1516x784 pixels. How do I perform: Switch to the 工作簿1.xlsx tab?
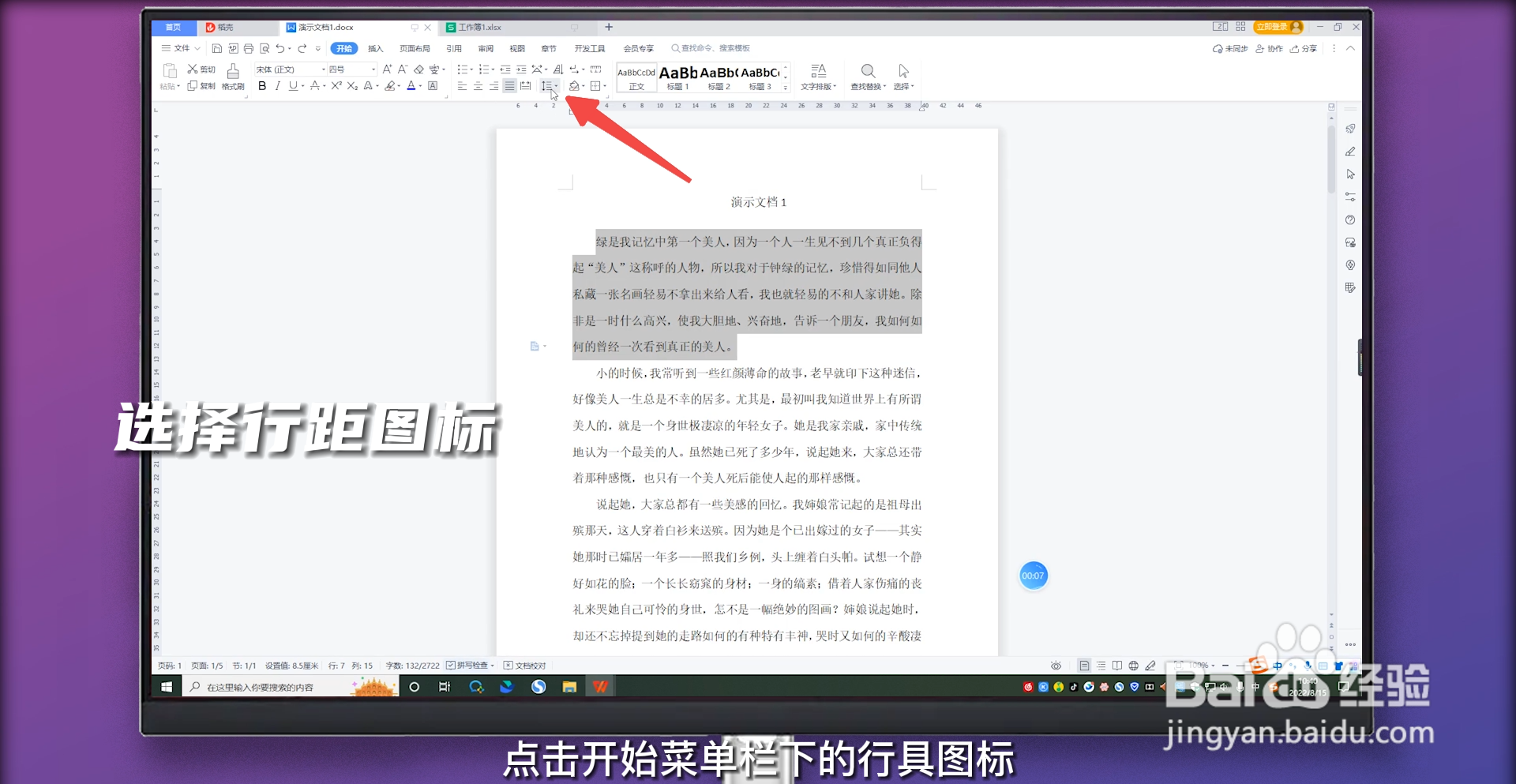coord(482,27)
